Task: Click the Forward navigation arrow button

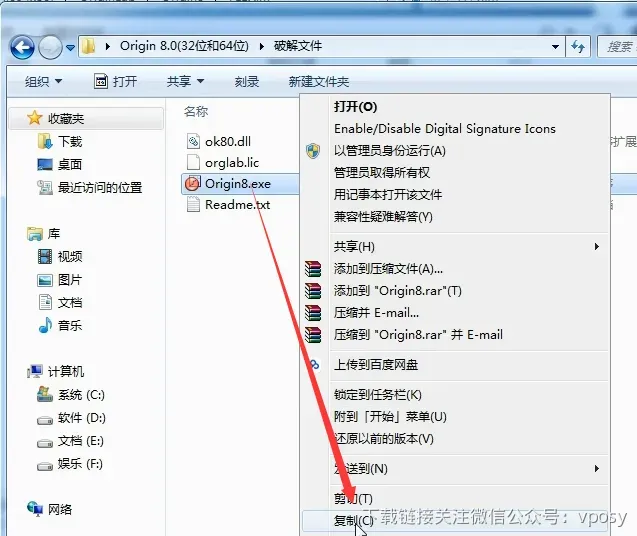Action: [x=50, y=47]
